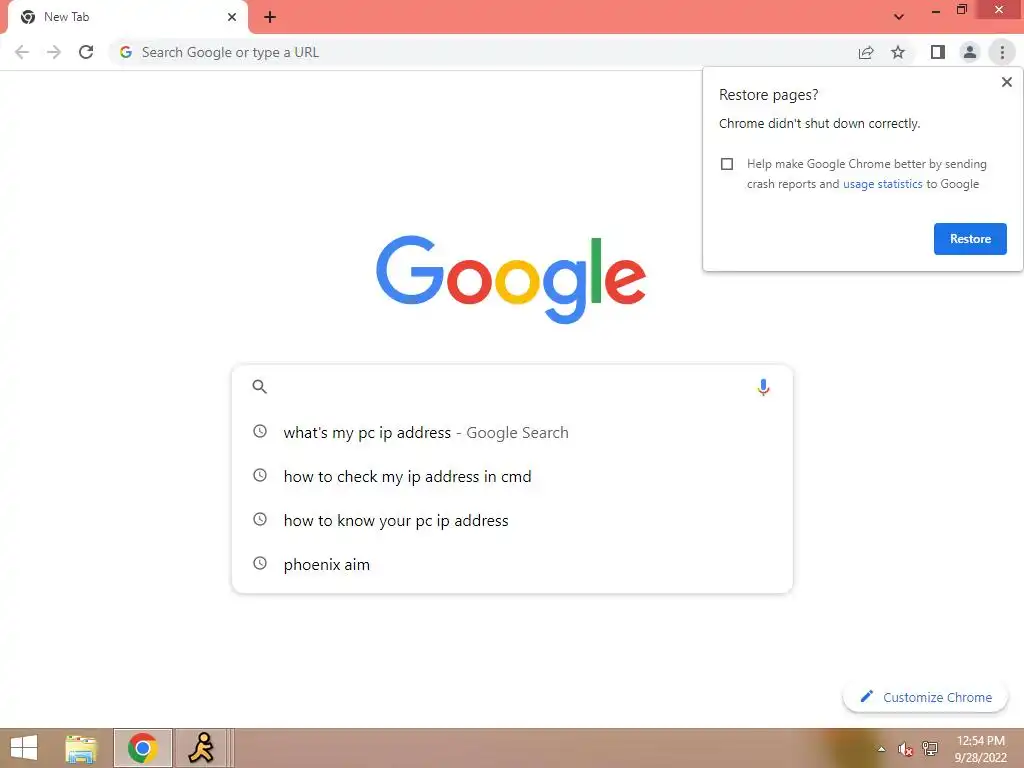Click the browser Back arrow
The image size is (1024, 768).
[x=22, y=52]
